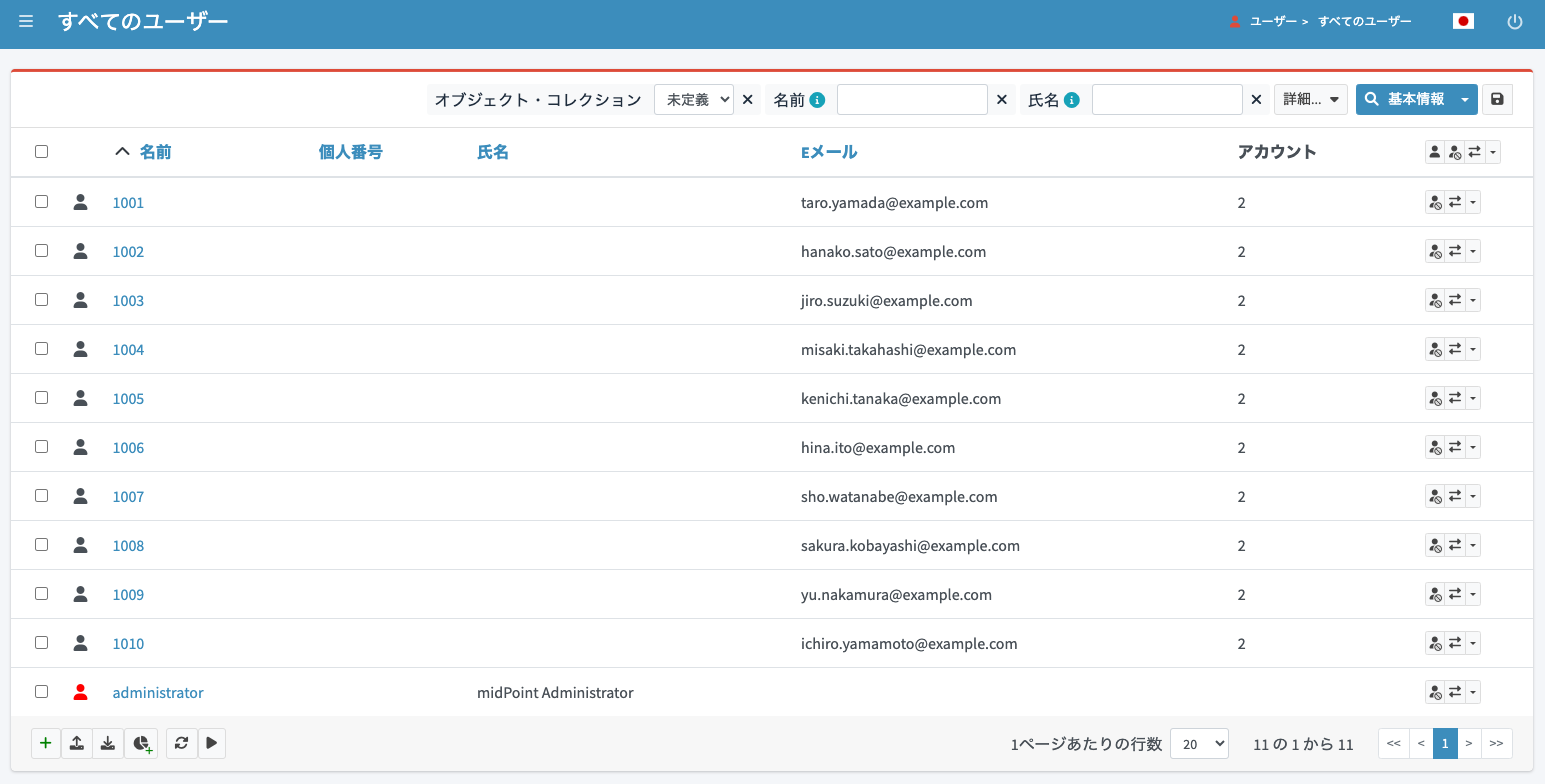
Task: Click red user icon of administrator
Action: pos(81,692)
